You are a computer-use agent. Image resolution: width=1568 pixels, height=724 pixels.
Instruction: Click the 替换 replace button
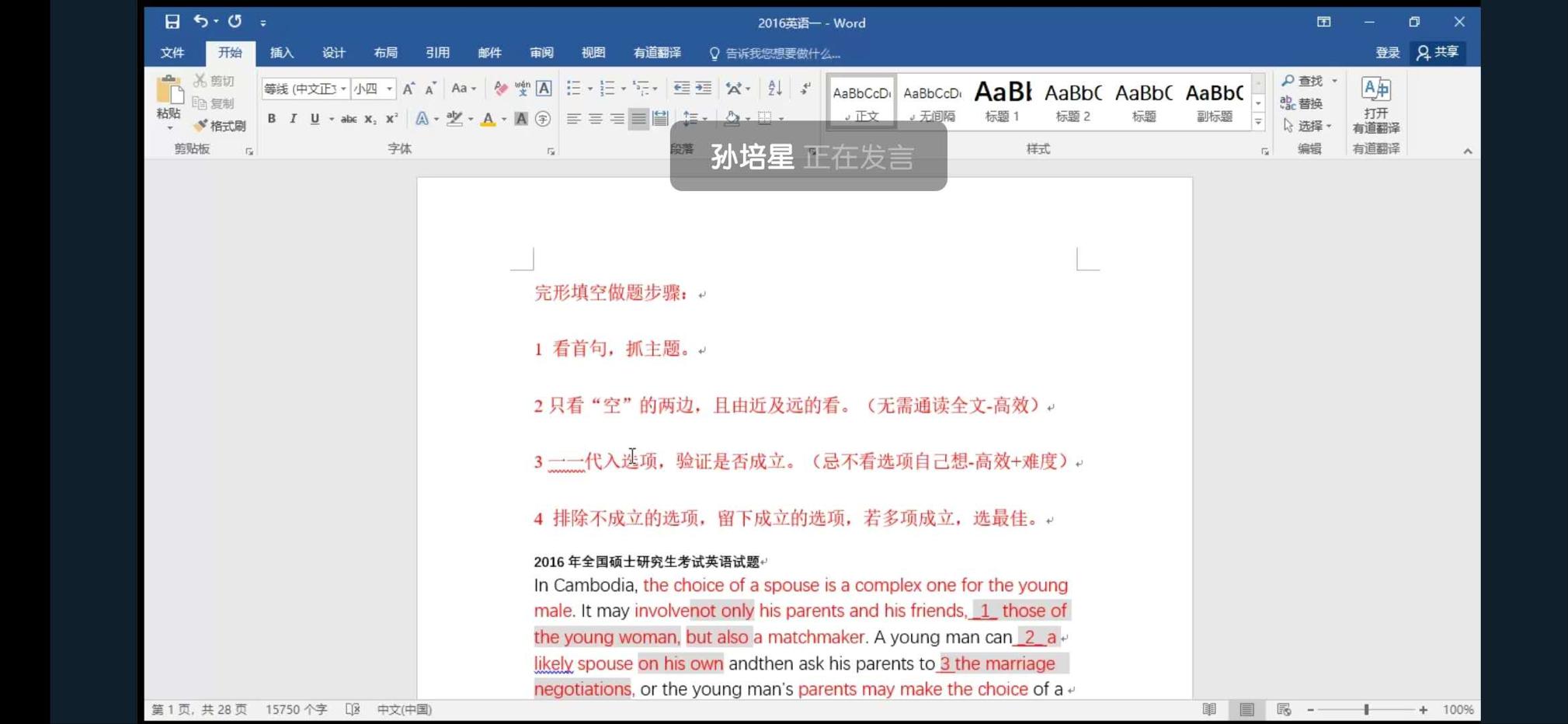point(1302,103)
